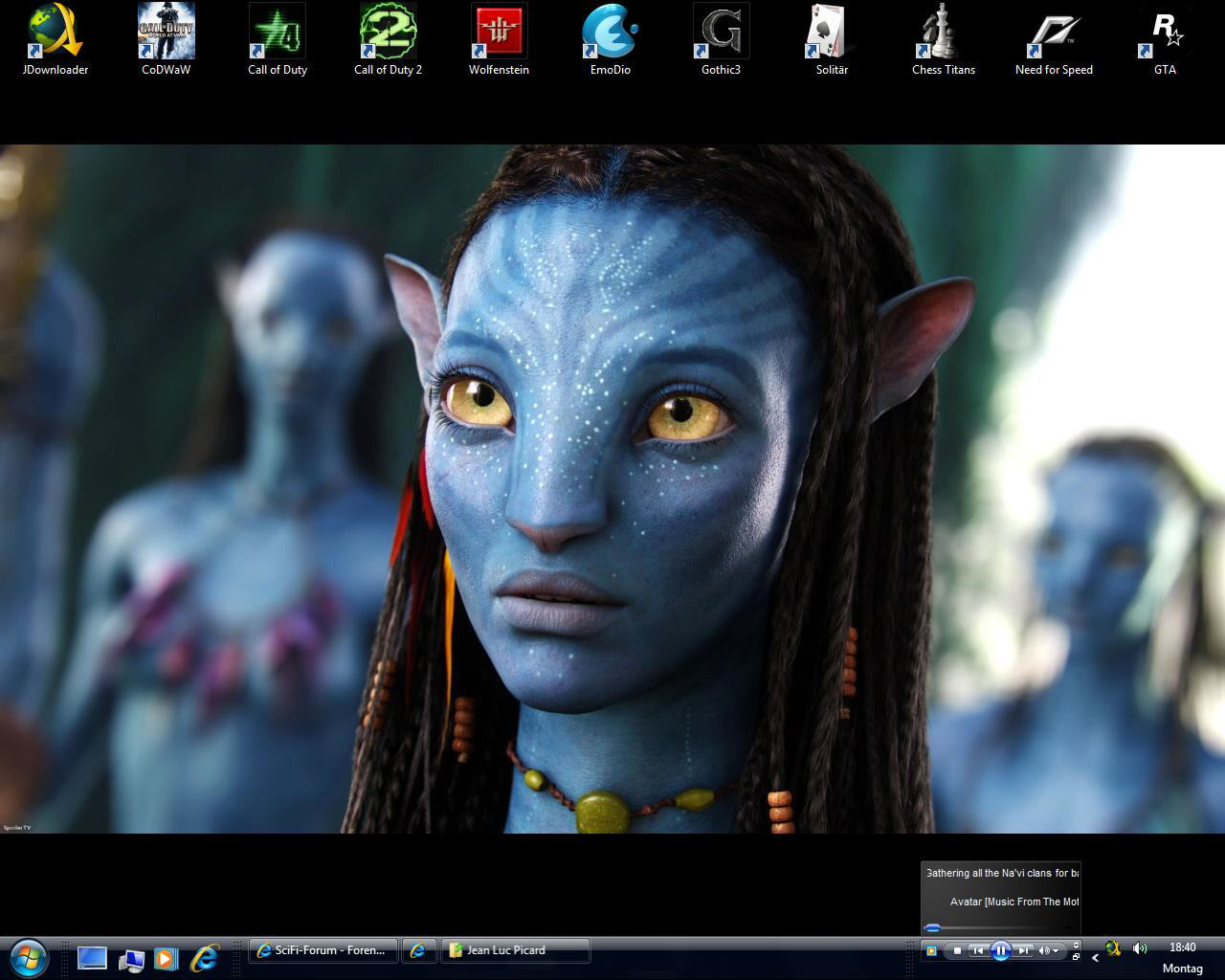Open the Windows Start menu
This screenshot has height=980, width=1225.
pyautogui.click(x=27, y=956)
